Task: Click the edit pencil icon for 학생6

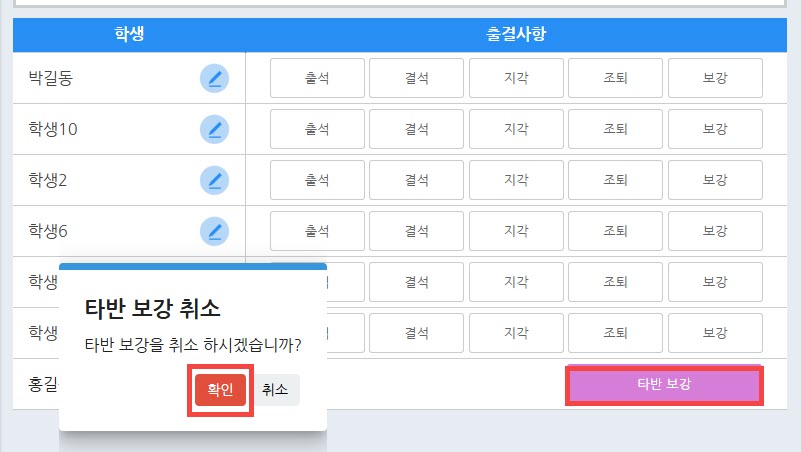Action: [x=215, y=231]
